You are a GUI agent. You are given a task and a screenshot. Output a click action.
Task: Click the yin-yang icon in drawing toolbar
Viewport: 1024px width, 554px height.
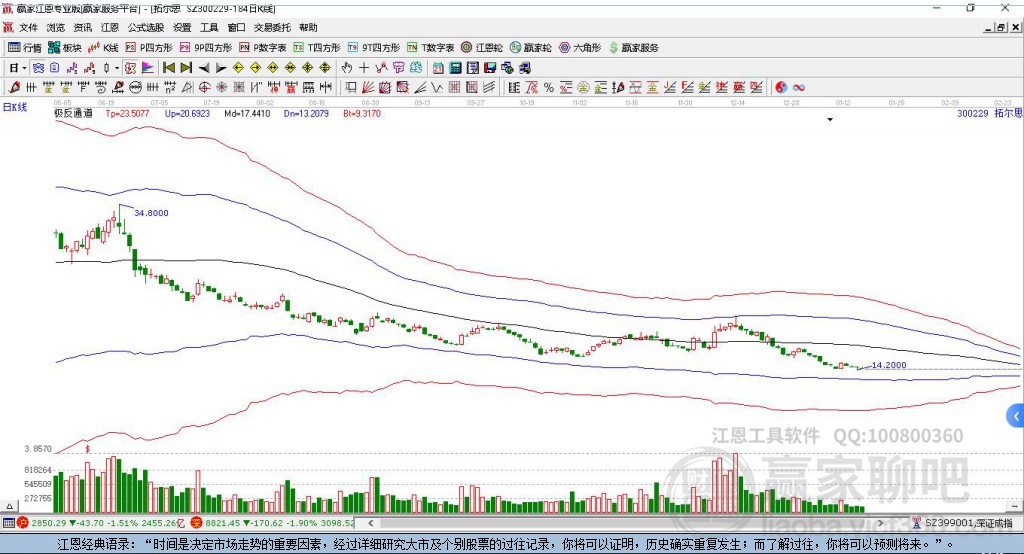click(x=781, y=87)
